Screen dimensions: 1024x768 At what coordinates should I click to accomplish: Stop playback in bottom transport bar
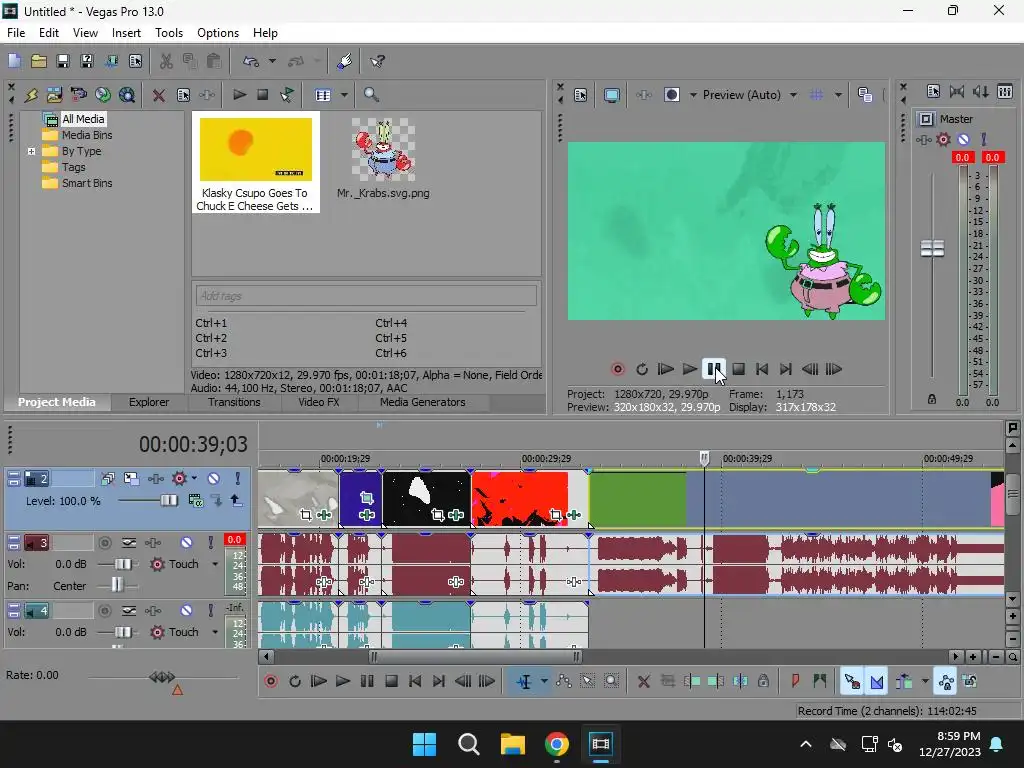(391, 681)
